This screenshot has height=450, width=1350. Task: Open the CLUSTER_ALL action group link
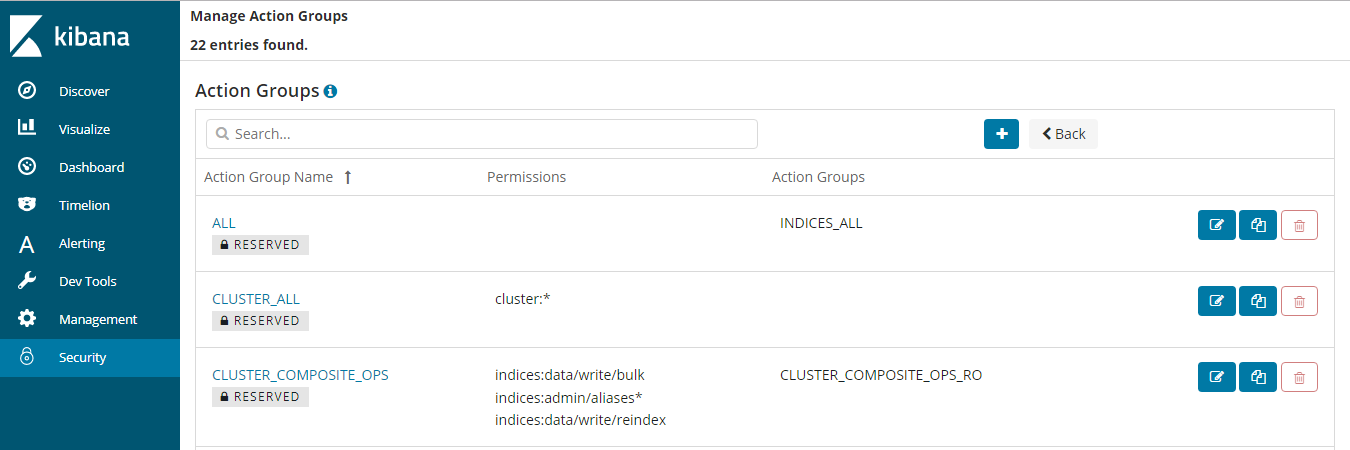256,299
